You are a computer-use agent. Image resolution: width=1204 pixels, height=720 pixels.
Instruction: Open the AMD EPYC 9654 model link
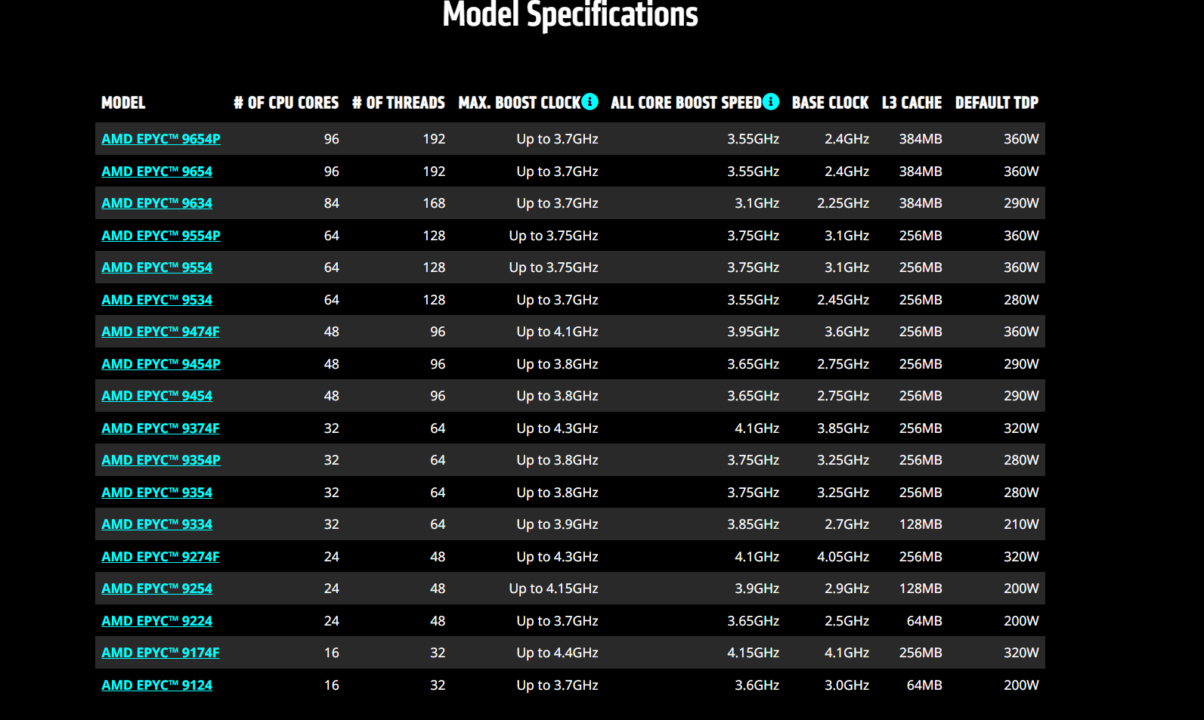click(x=156, y=171)
